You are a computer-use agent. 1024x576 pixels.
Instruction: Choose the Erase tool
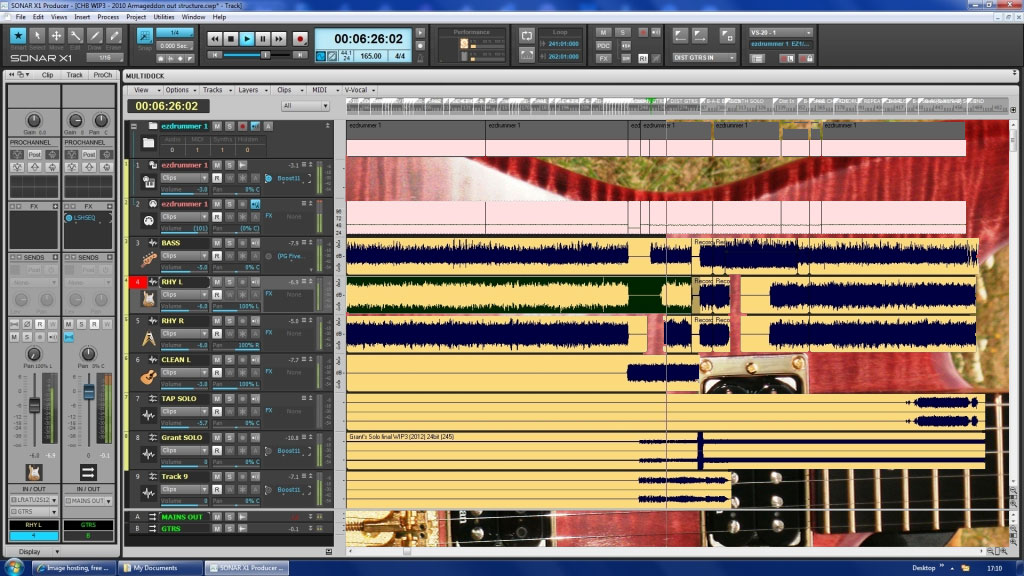click(x=114, y=38)
